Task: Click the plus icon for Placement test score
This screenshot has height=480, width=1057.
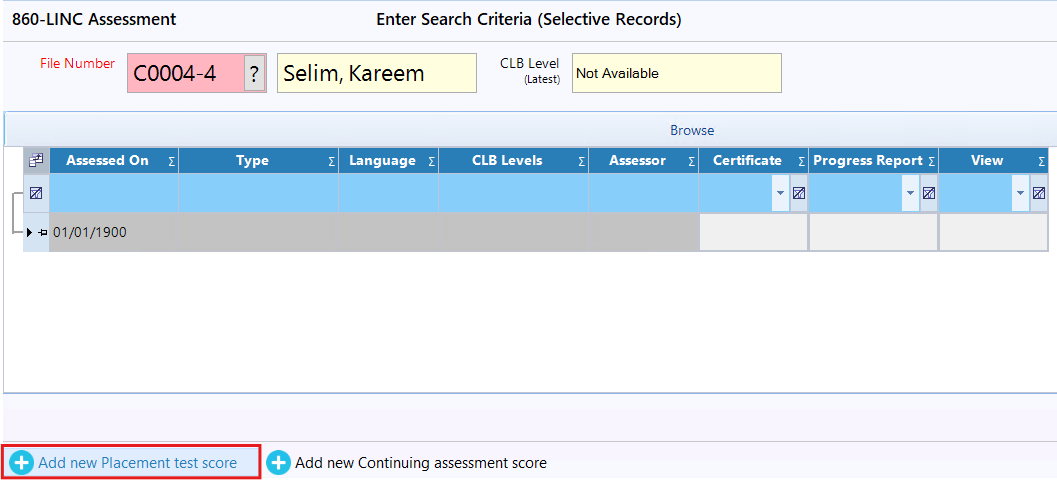Action: tap(22, 462)
